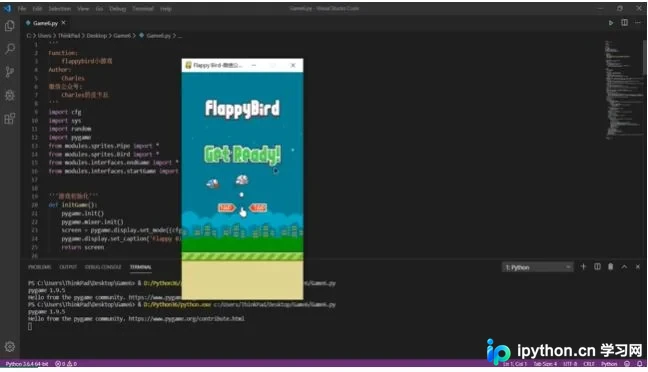Click the right red arrow in FlappyBird game
The image size is (648, 372).
[x=258, y=207]
